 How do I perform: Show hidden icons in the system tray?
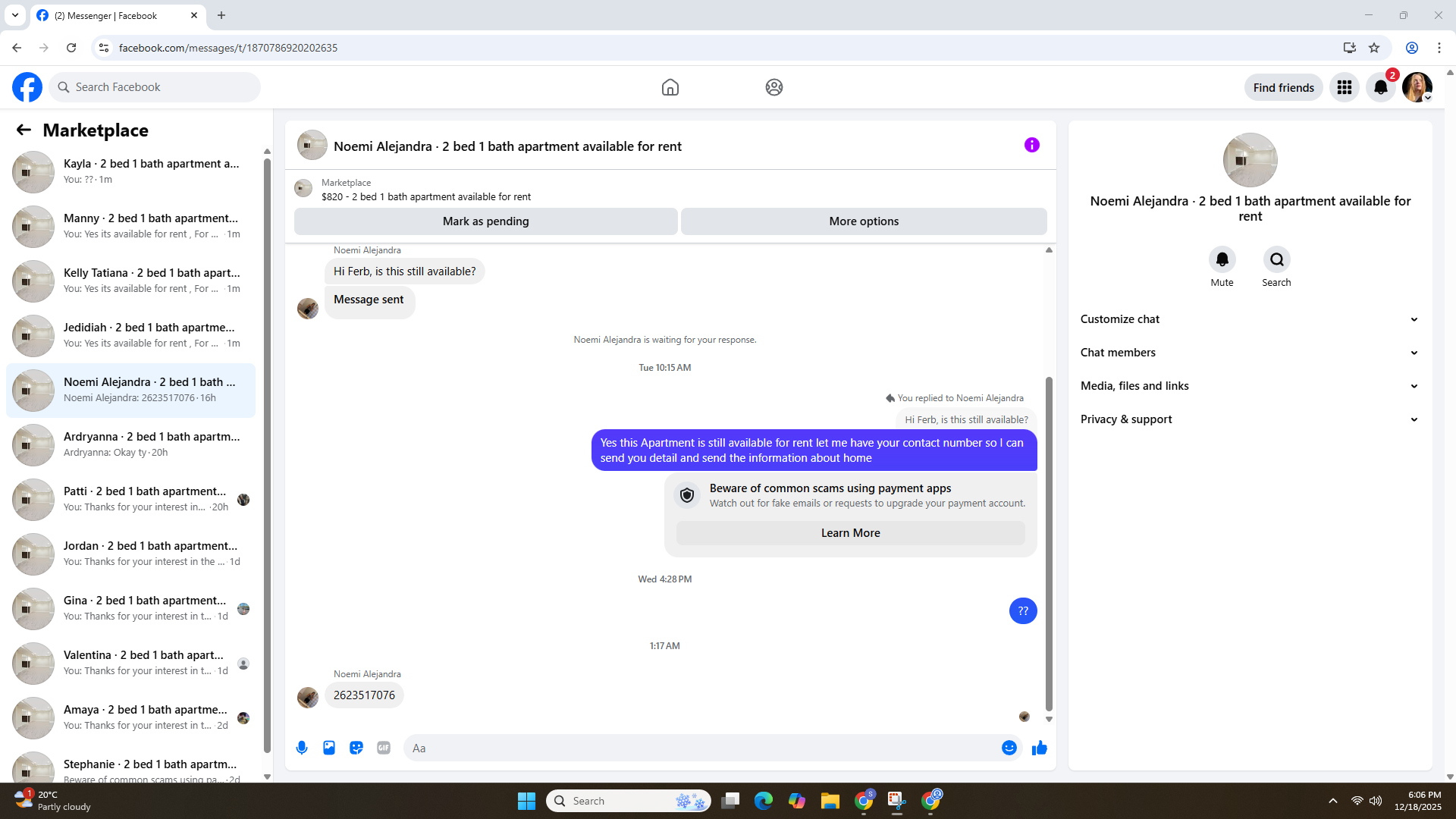1333,801
